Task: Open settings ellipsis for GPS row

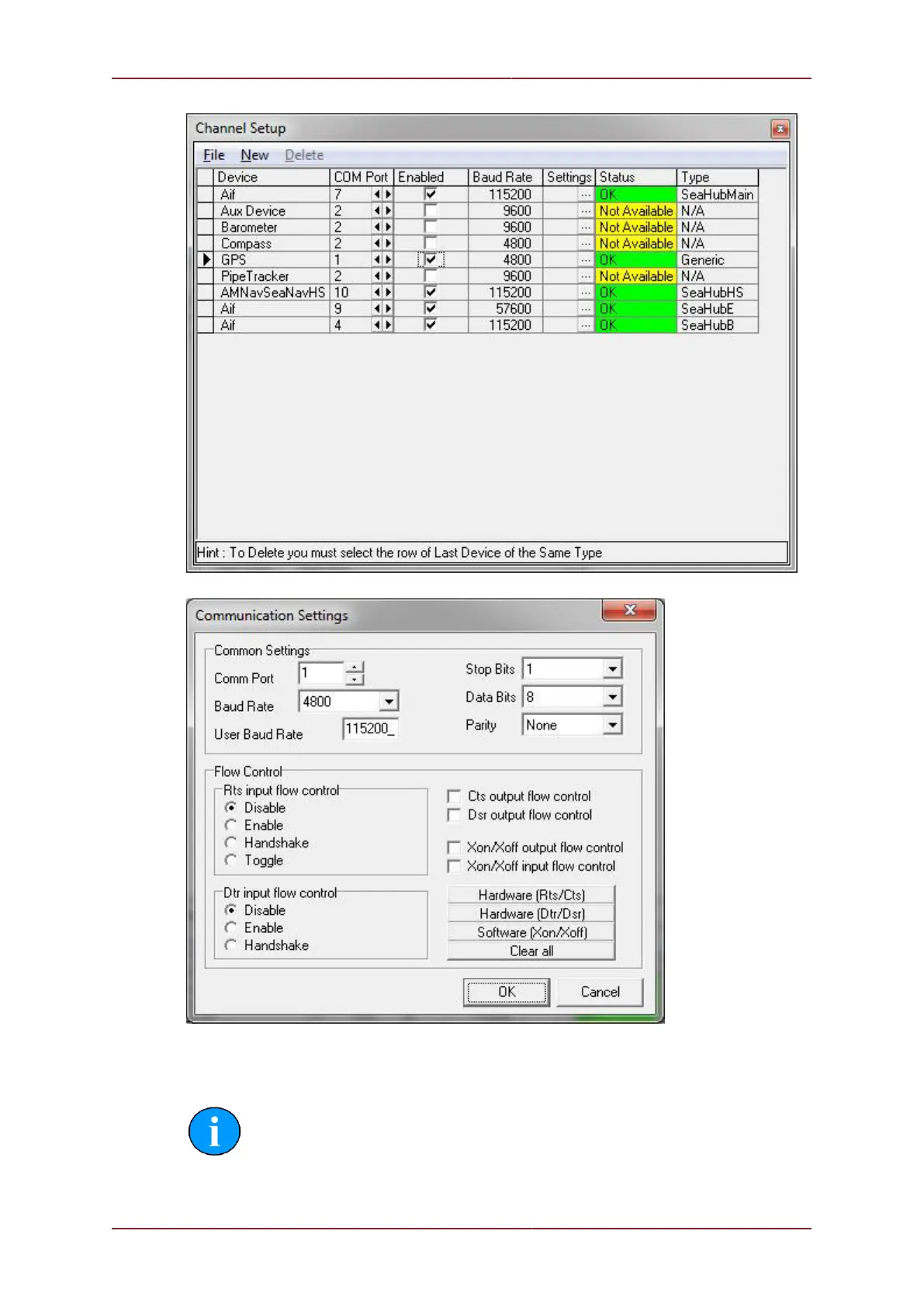Action: click(586, 260)
